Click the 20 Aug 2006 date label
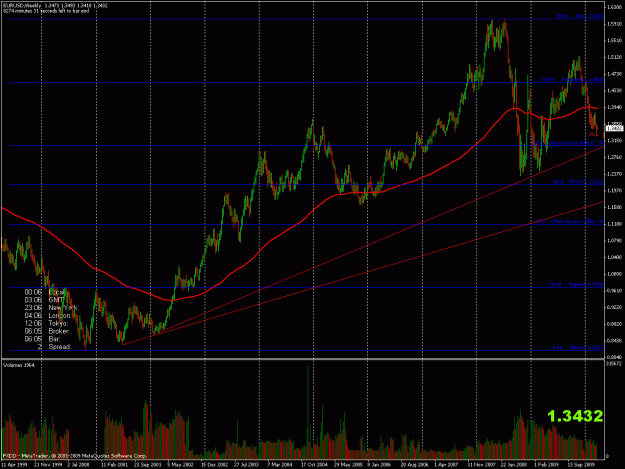Image resolution: width=625 pixels, height=469 pixels. [x=414, y=465]
